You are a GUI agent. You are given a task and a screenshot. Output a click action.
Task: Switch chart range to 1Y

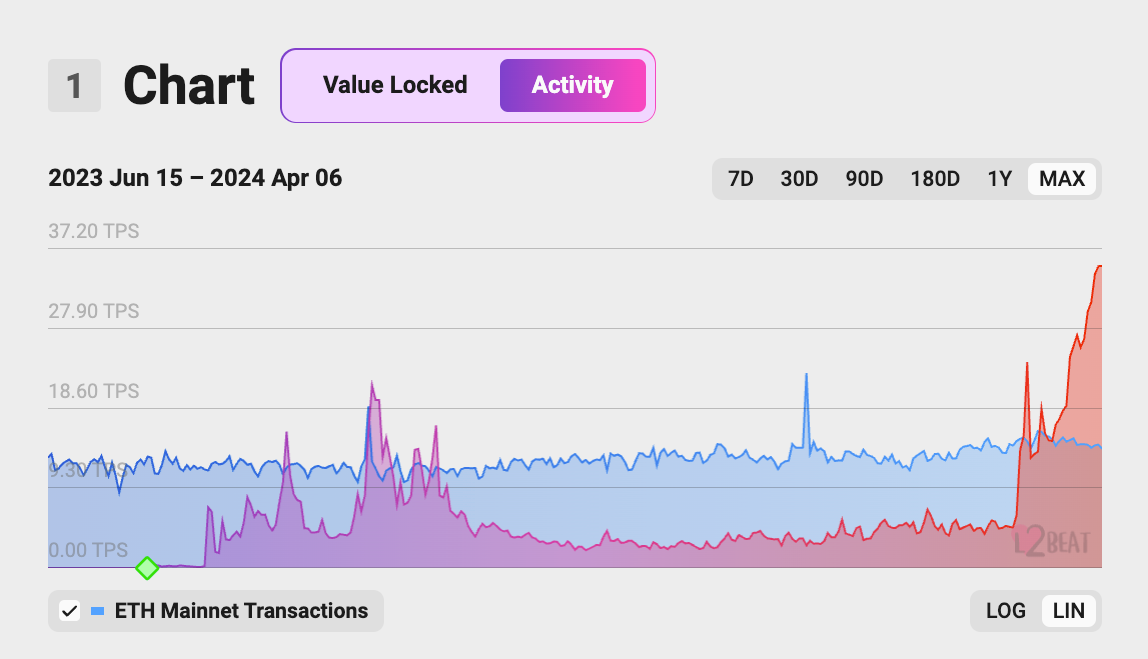1000,179
